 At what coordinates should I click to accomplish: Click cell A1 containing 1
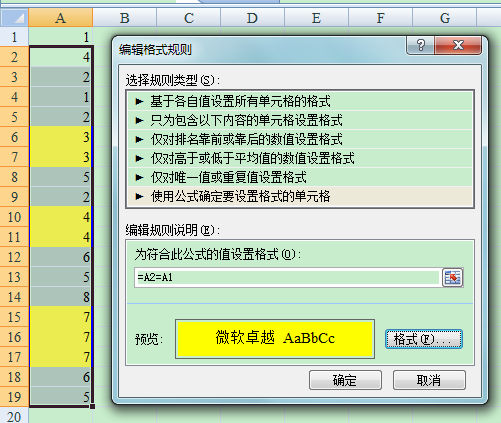pos(60,37)
